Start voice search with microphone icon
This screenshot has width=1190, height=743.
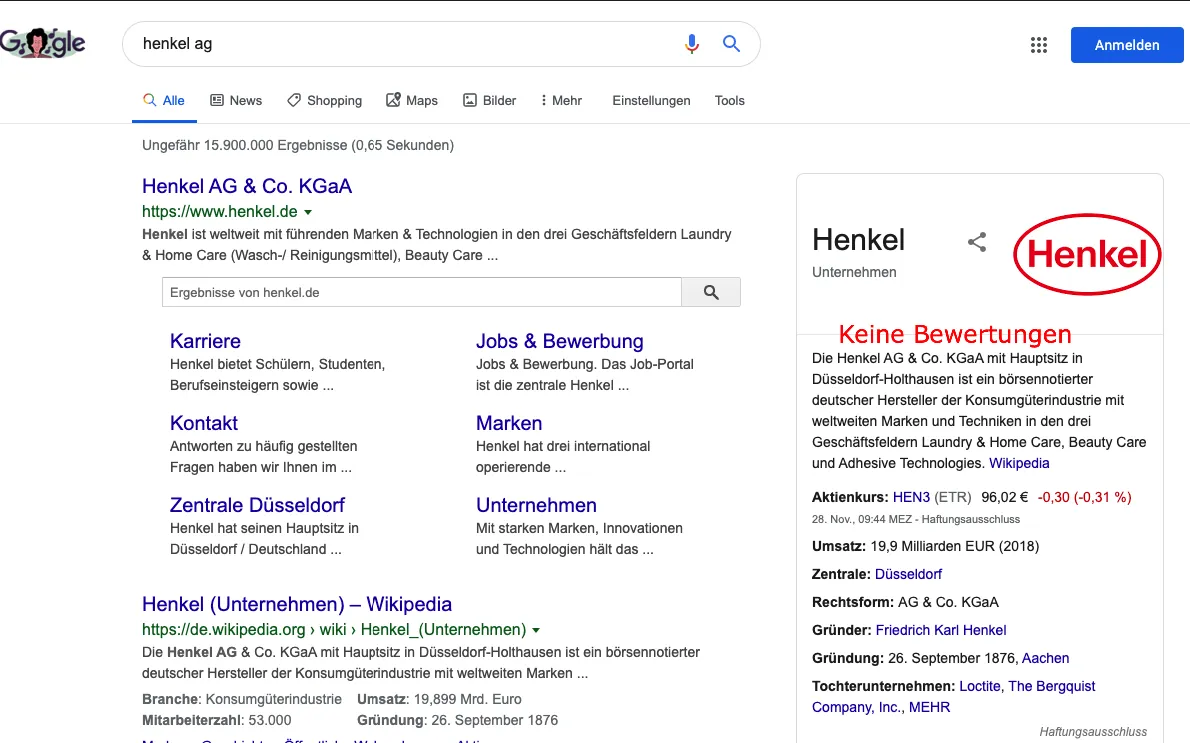pos(691,44)
